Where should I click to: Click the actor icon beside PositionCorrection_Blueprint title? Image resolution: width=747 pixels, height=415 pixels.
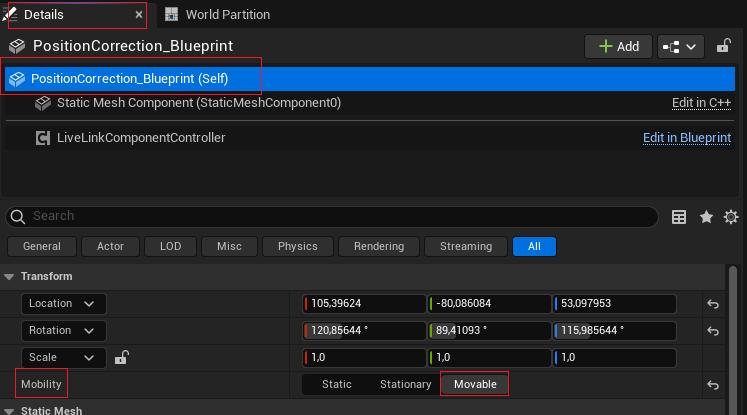point(17,46)
